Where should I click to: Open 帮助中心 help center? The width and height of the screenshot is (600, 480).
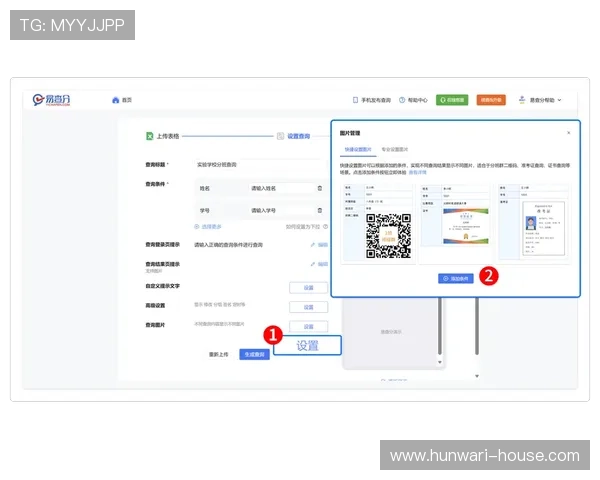(413, 100)
